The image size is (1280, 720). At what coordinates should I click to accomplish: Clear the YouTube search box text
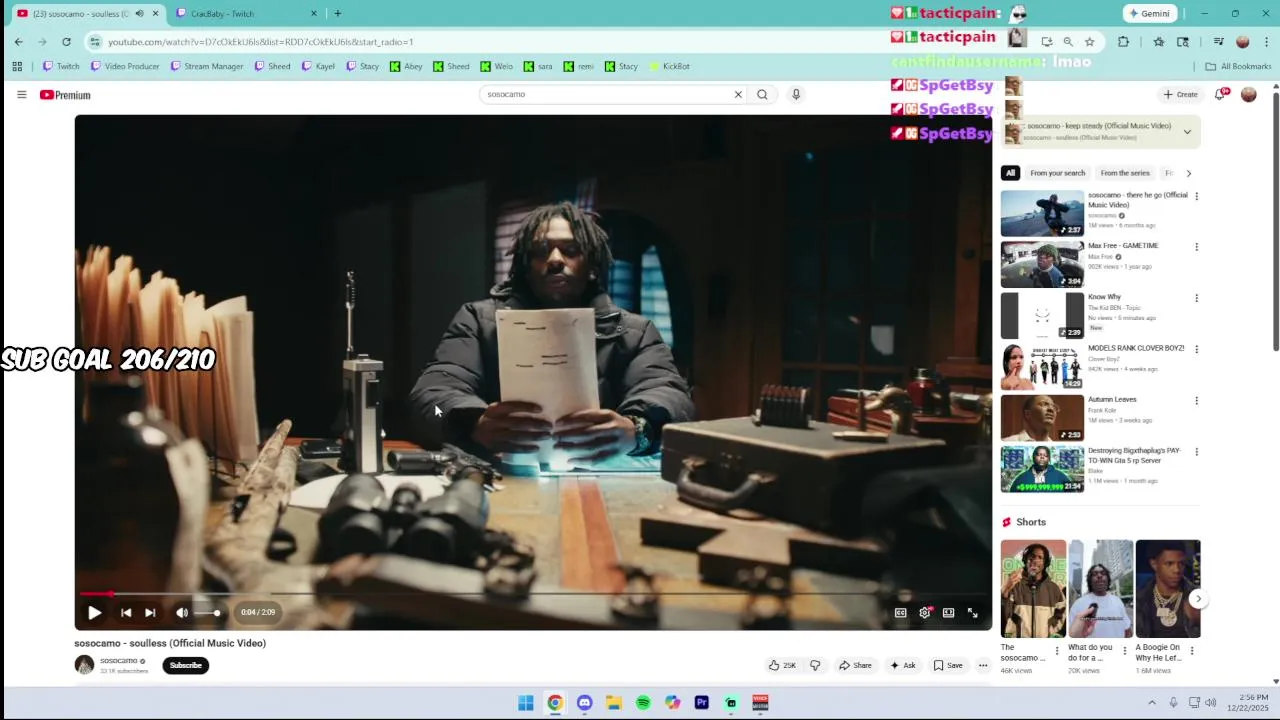pos(738,94)
